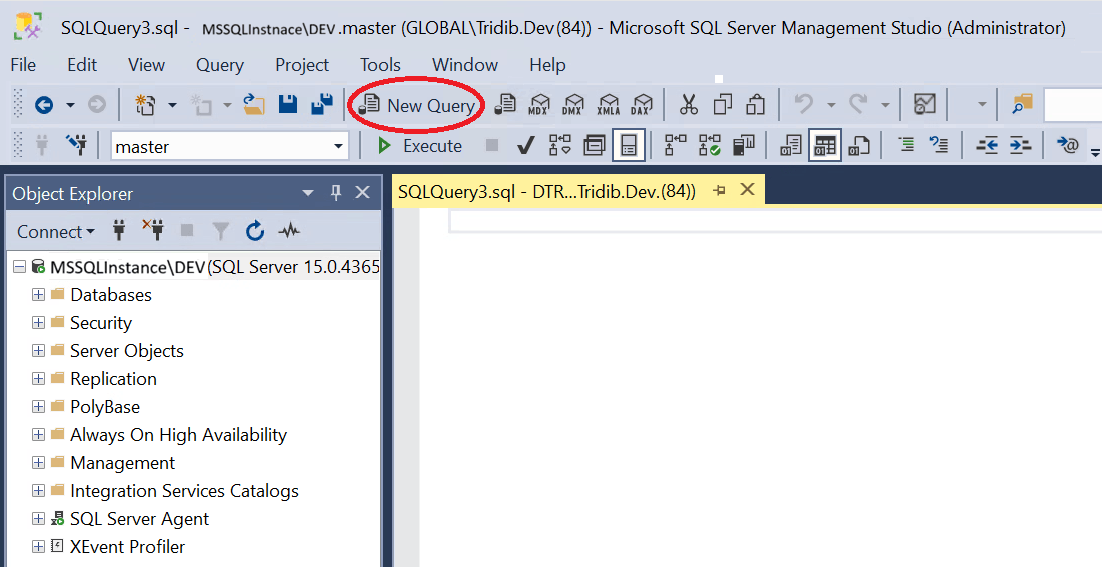Open the master database dropdown
The height and width of the screenshot is (567, 1102).
point(338,146)
